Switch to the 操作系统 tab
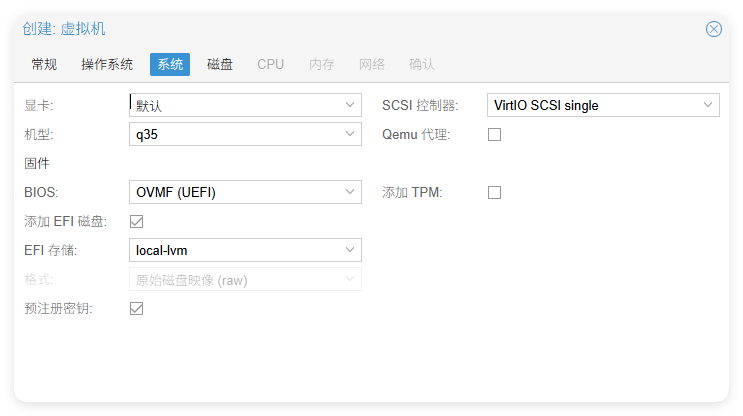 coord(107,64)
